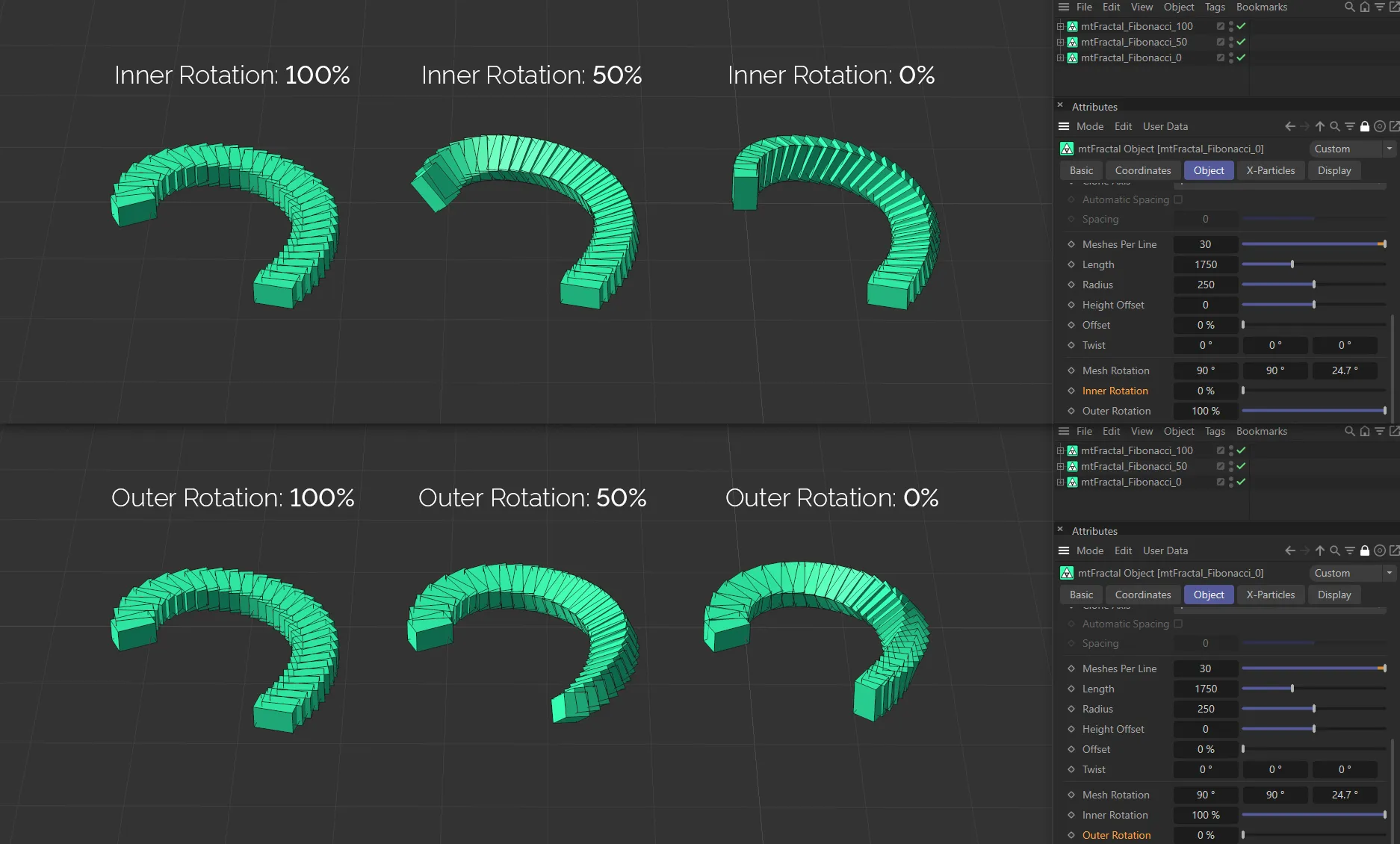Click the up arrow in the upper Attributes toolbar
1400x844 pixels.
point(1319,126)
